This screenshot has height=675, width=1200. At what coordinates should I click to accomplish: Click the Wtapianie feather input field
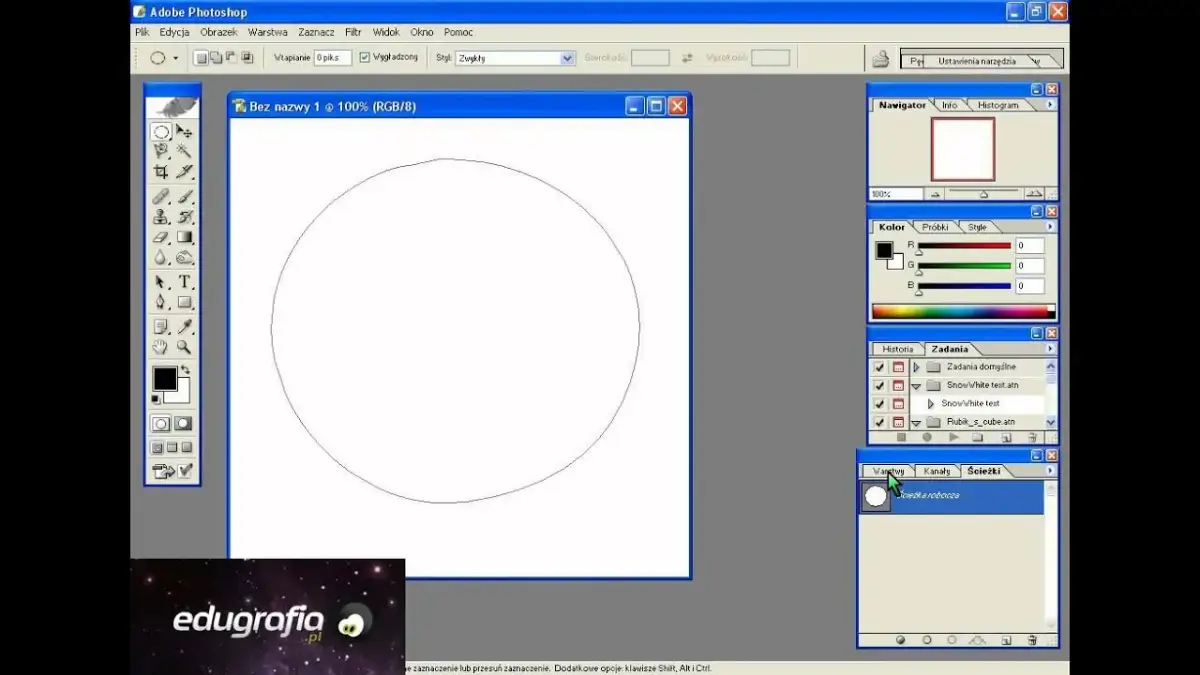coord(332,58)
